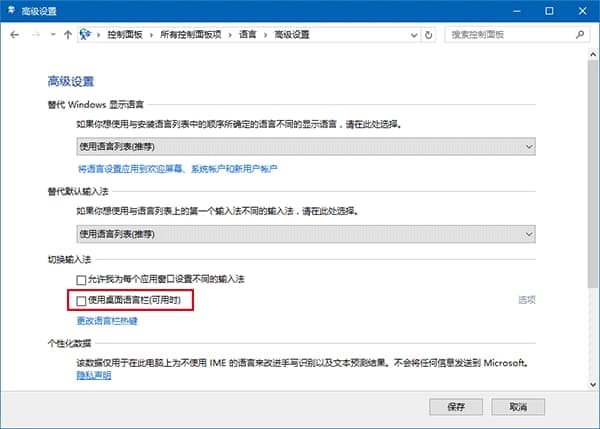Enable 使用桌面语言栏(可用时) checkbox
This screenshot has height=429, width=600.
pos(81,301)
